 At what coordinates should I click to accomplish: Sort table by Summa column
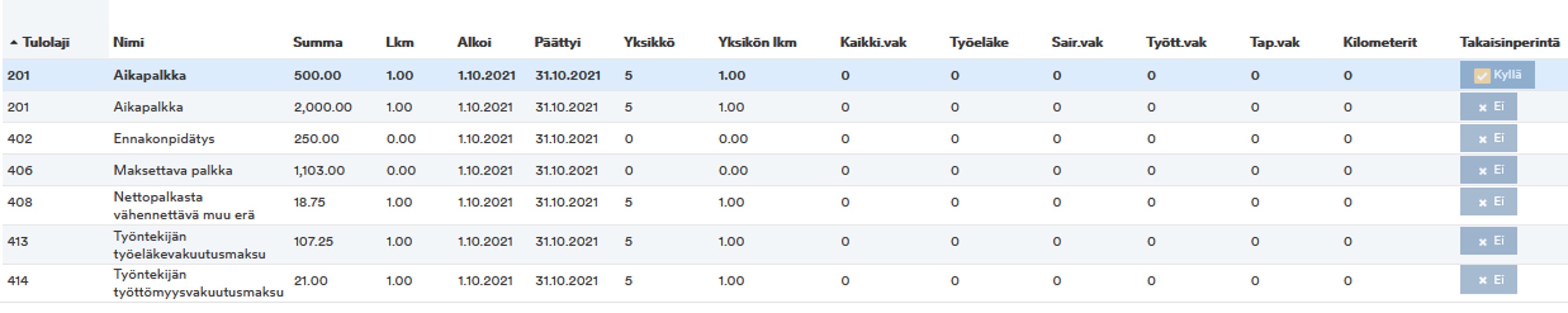pos(317,43)
